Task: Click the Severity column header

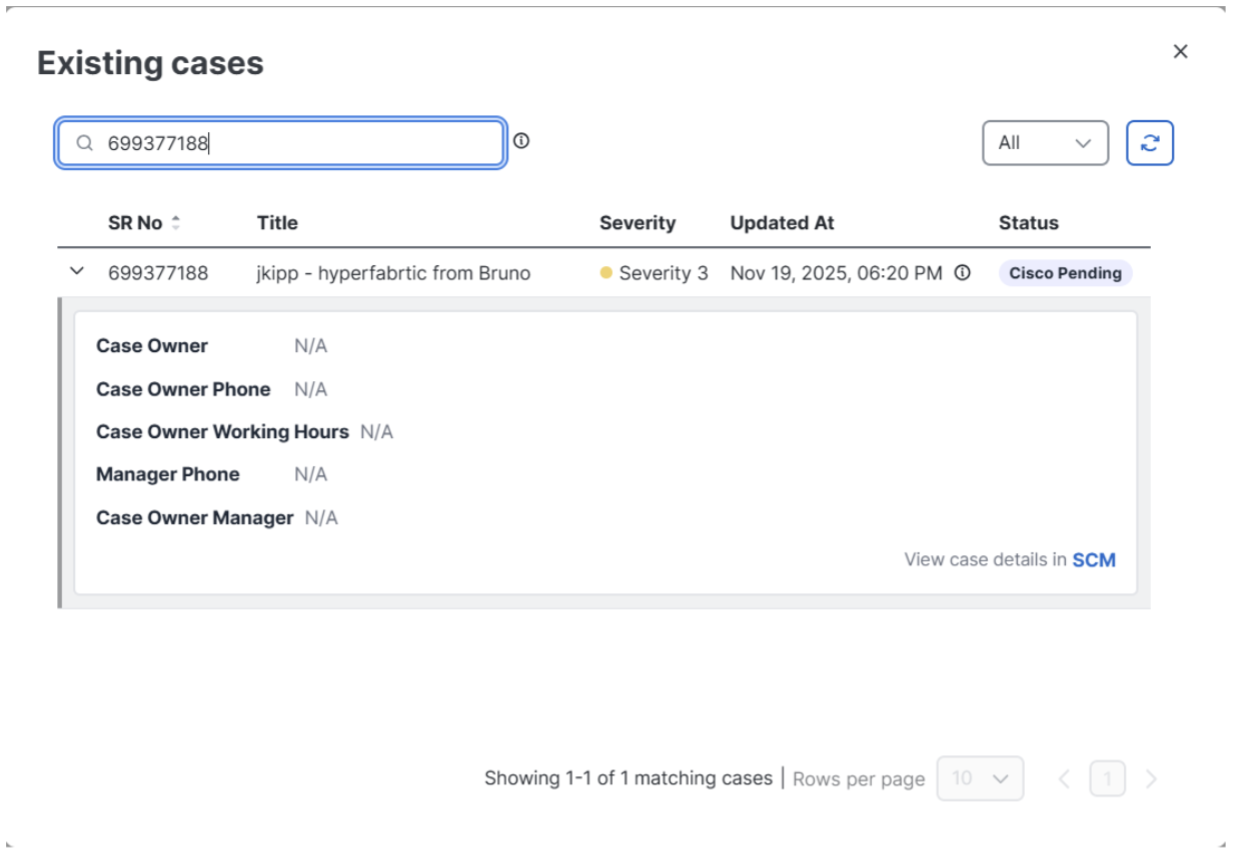Action: tap(637, 223)
